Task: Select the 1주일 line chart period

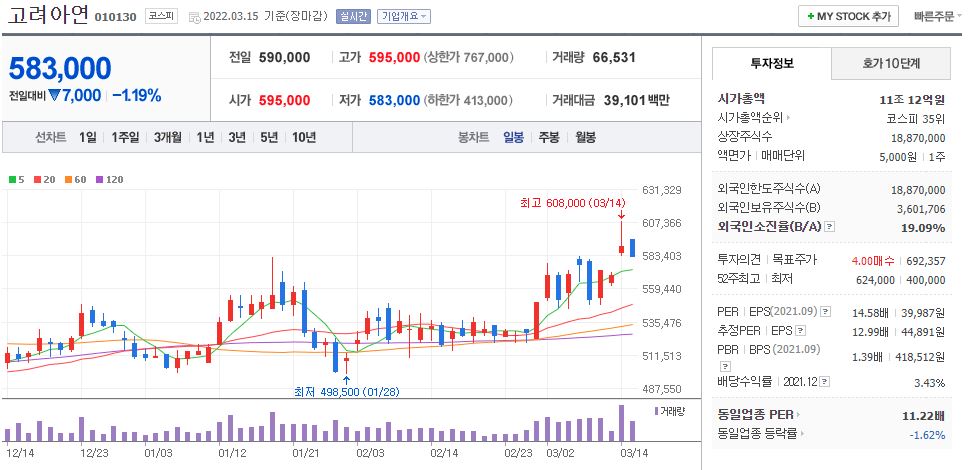Action: click(x=125, y=137)
